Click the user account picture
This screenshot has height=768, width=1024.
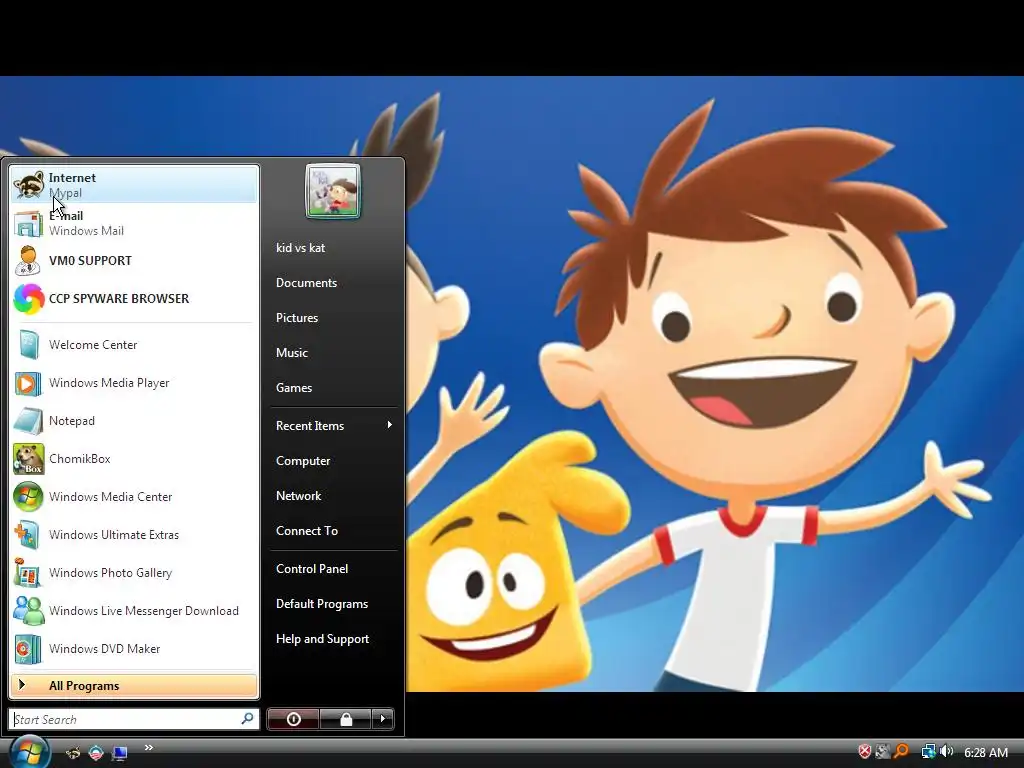[x=333, y=191]
